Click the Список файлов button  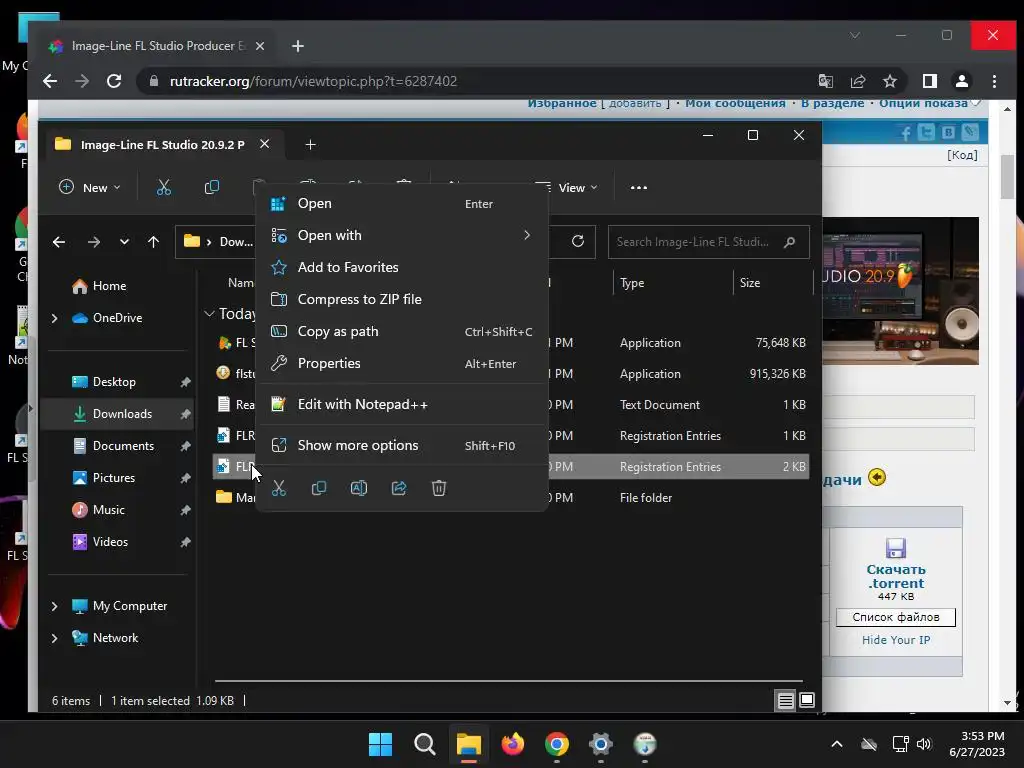(895, 617)
